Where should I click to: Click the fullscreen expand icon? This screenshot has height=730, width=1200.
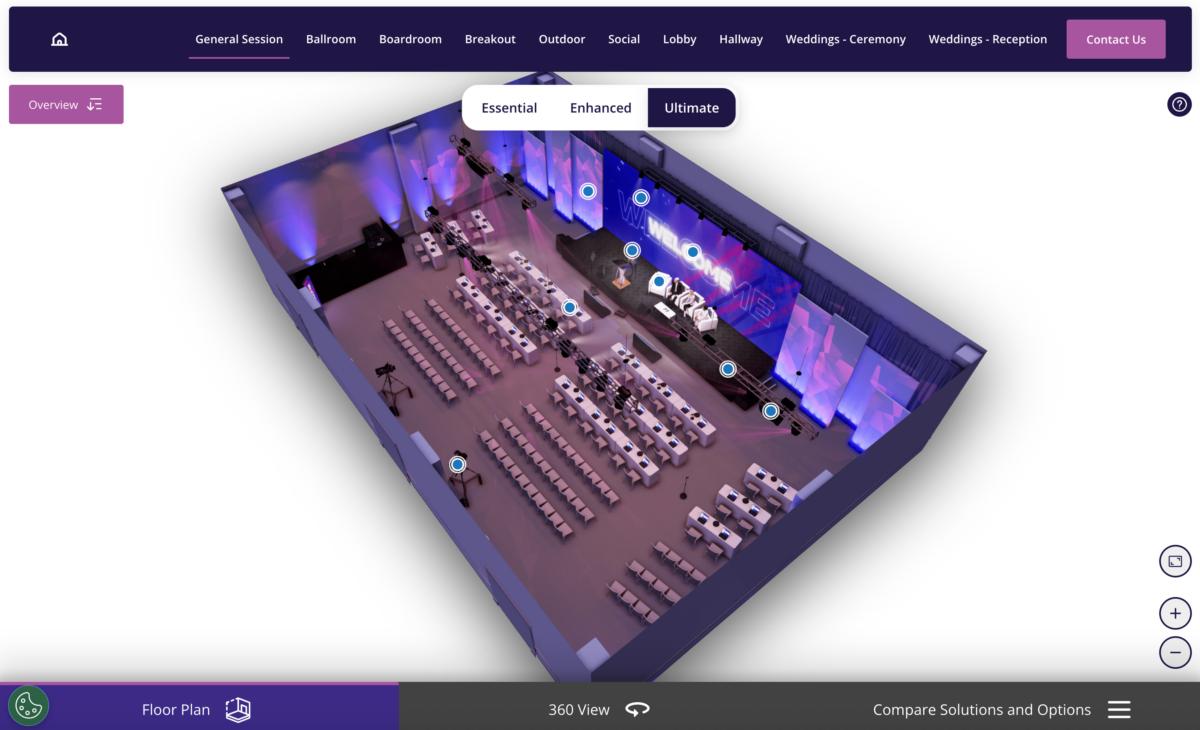tap(1175, 562)
